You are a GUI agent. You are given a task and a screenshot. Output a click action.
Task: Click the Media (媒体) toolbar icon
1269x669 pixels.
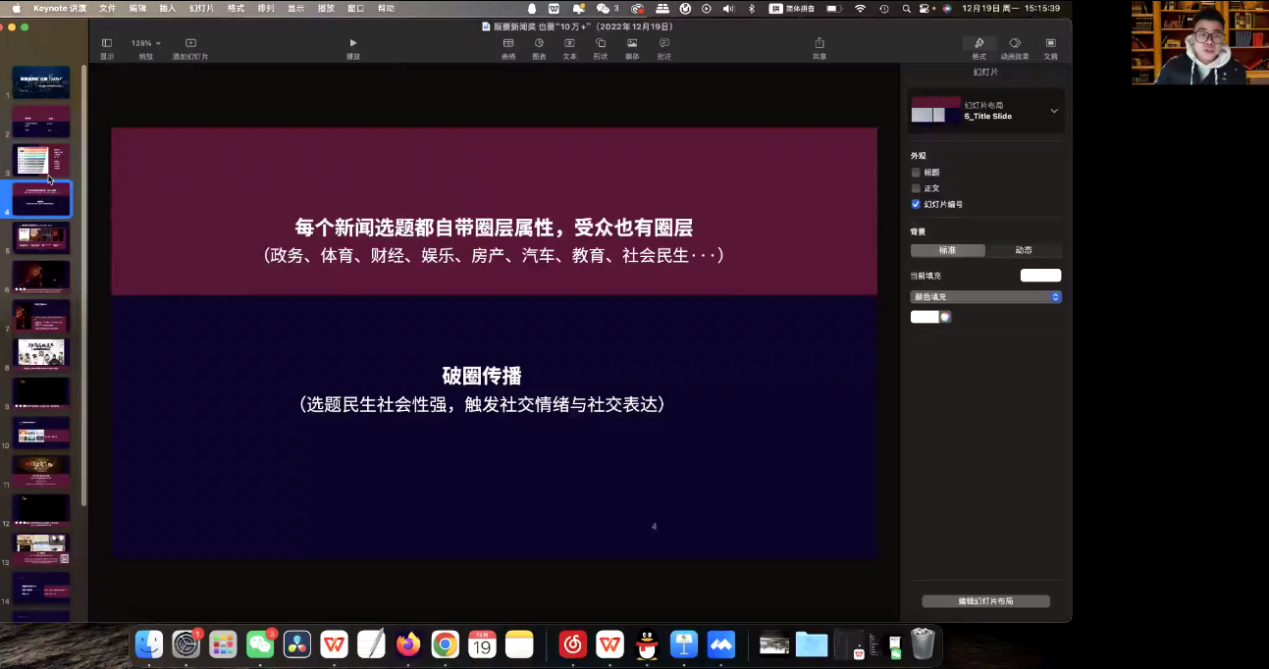[x=632, y=44]
